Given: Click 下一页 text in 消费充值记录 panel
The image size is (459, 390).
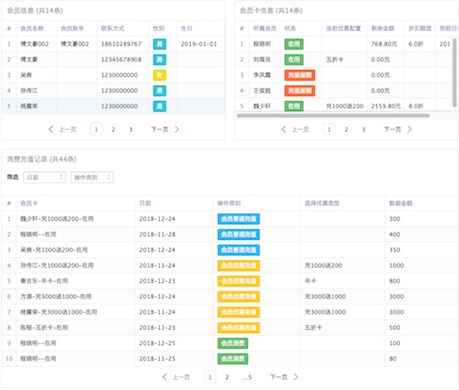Looking at the screenshot, I should (279, 377).
